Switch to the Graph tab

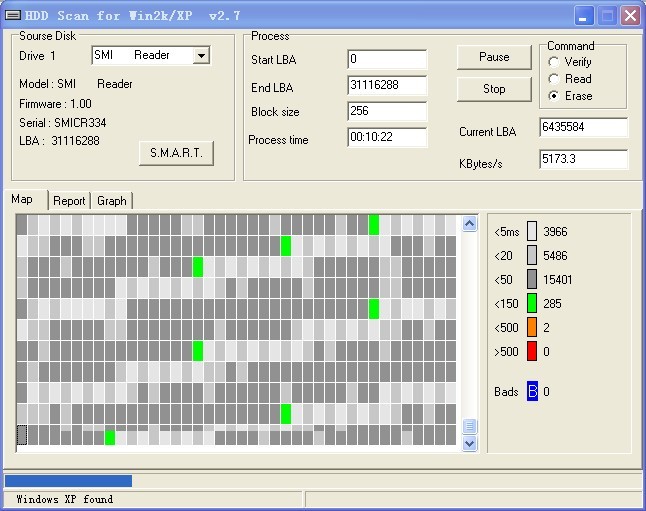click(x=112, y=201)
